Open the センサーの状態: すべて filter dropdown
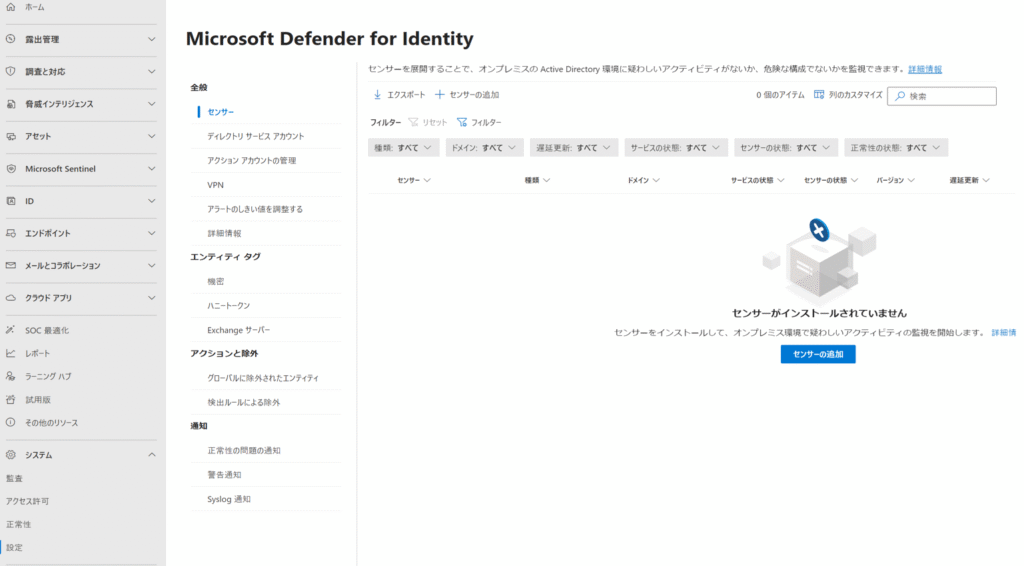 pos(785,148)
